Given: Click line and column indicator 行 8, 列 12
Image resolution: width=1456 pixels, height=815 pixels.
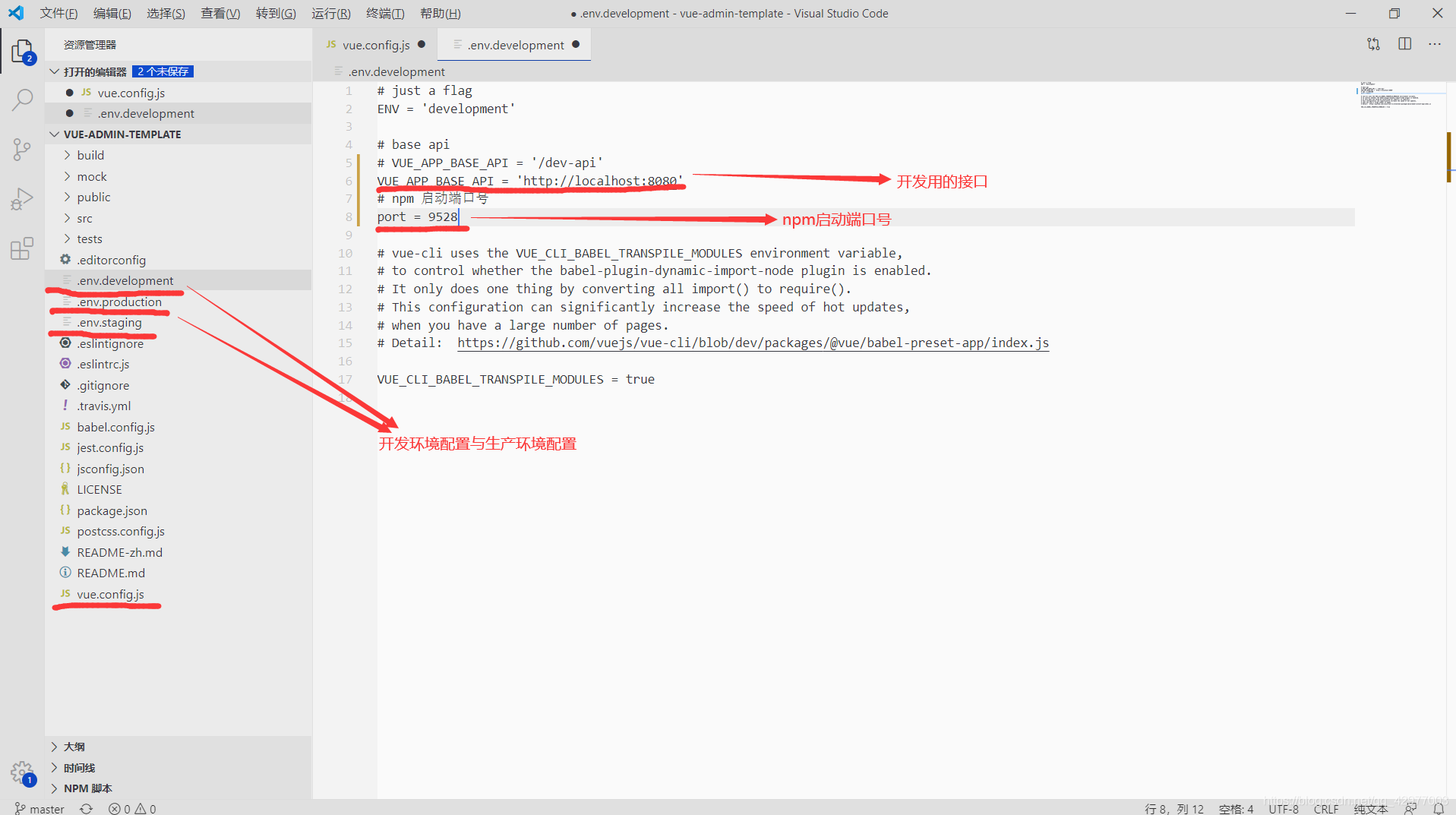Looking at the screenshot, I should [1174, 808].
